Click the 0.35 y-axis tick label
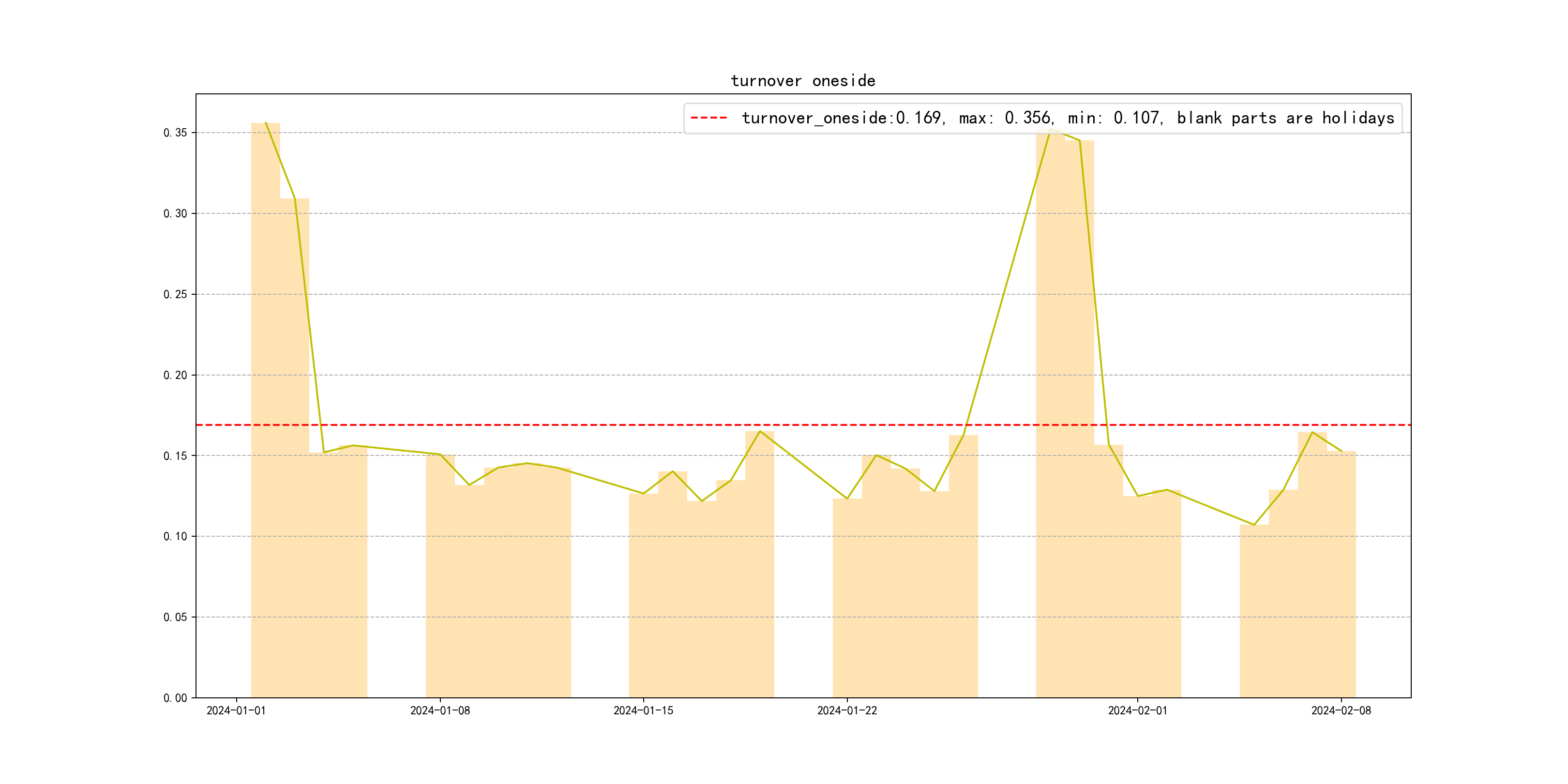Viewport: 1568px width, 784px height. click(175, 133)
